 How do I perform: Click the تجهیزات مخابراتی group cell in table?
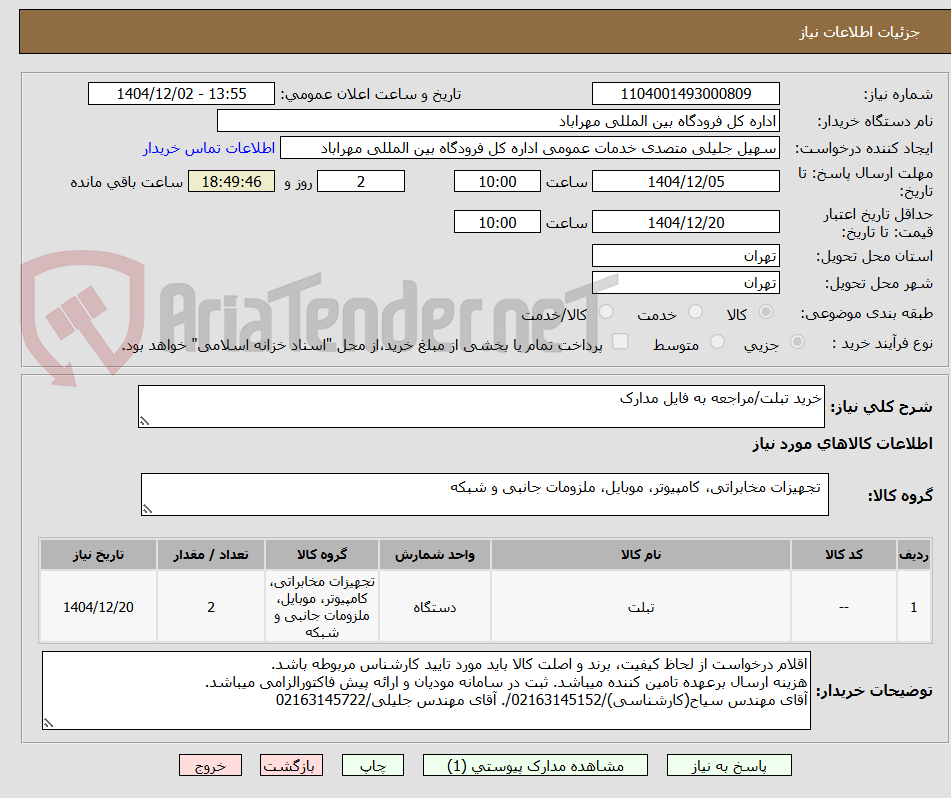322,607
